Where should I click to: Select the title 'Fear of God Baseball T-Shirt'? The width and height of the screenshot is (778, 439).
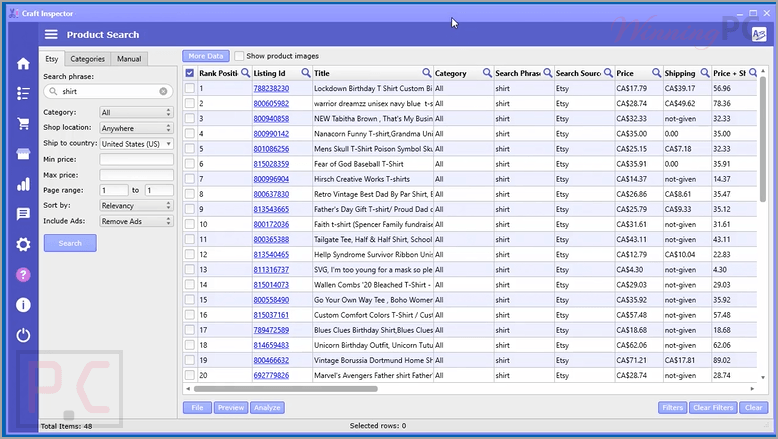359,164
